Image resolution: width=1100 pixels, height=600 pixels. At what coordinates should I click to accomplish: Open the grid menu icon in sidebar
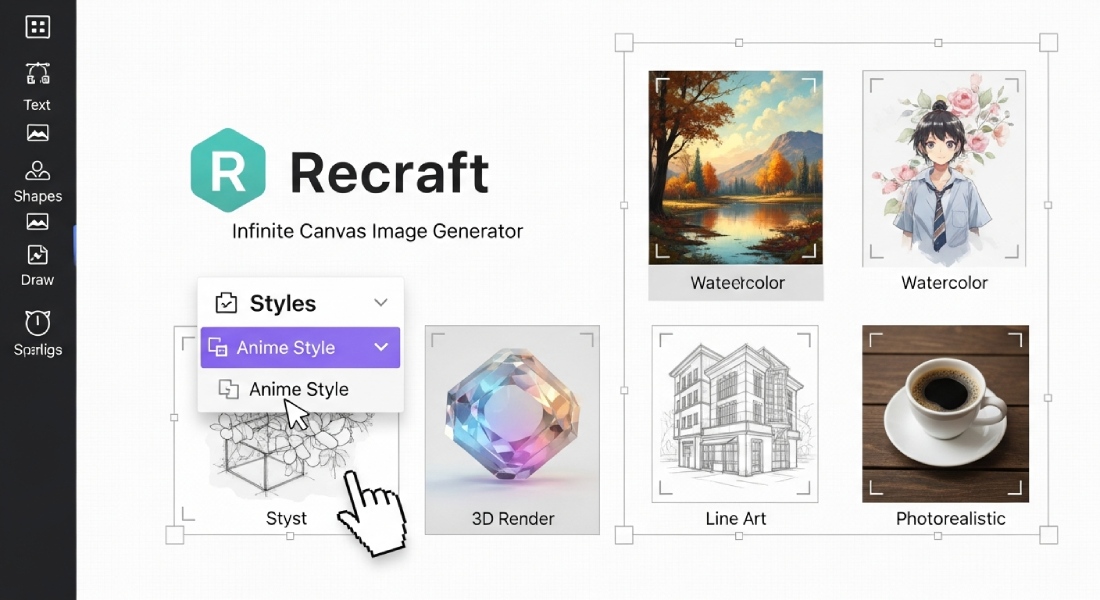click(37, 27)
